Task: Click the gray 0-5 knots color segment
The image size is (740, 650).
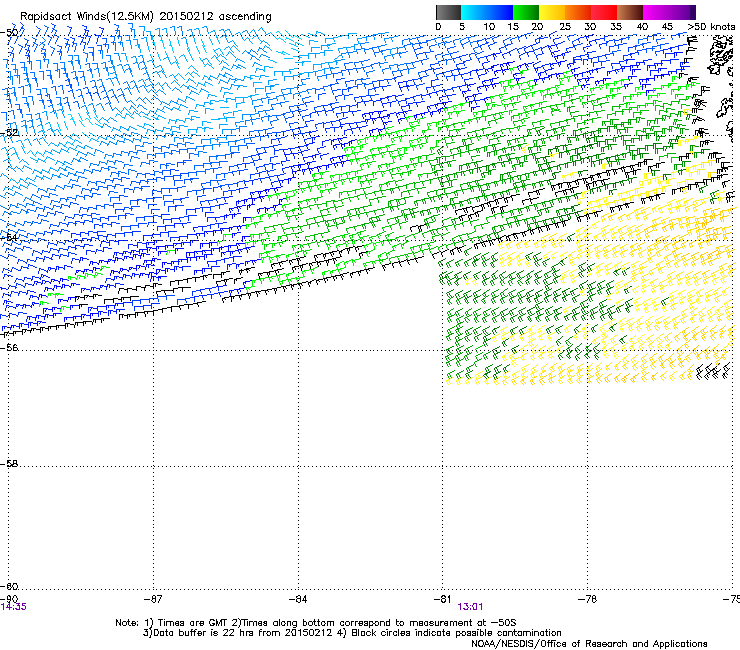Action: click(x=448, y=12)
